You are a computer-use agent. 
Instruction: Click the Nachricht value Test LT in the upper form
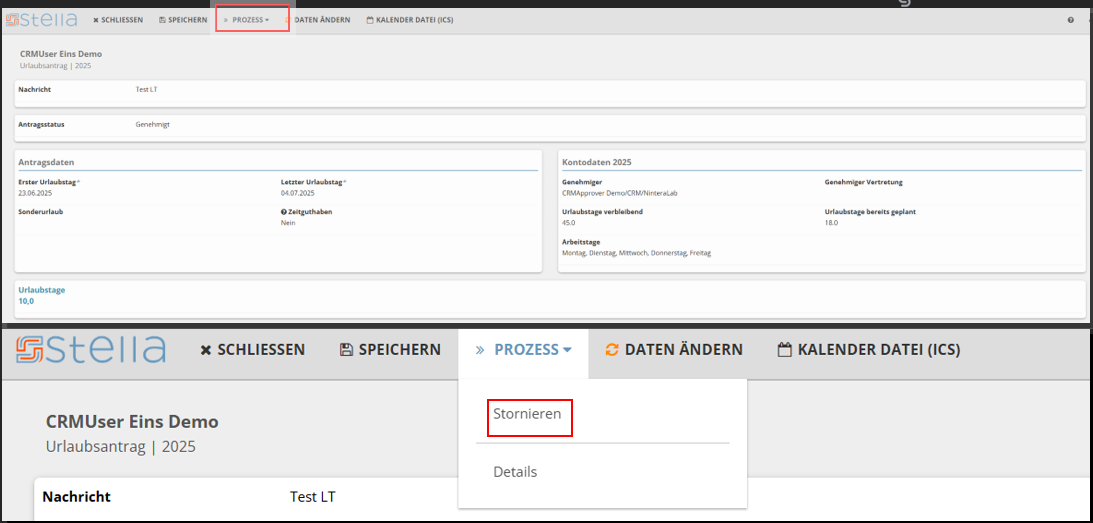(146, 90)
